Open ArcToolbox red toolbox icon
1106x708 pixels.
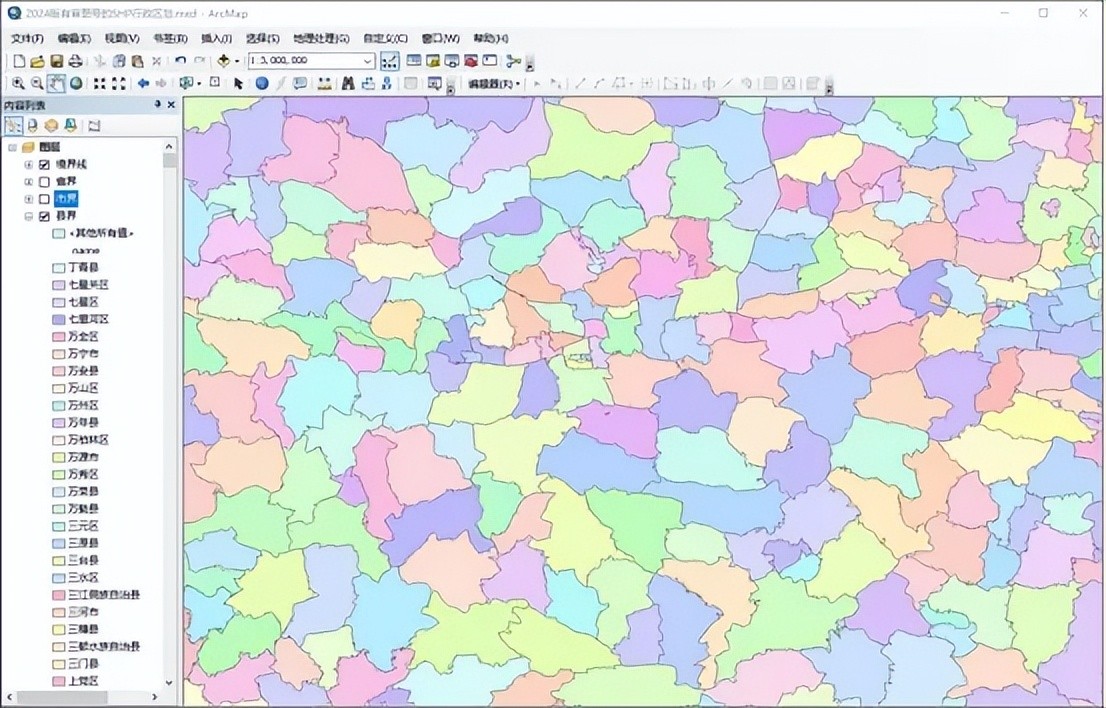tap(471, 61)
